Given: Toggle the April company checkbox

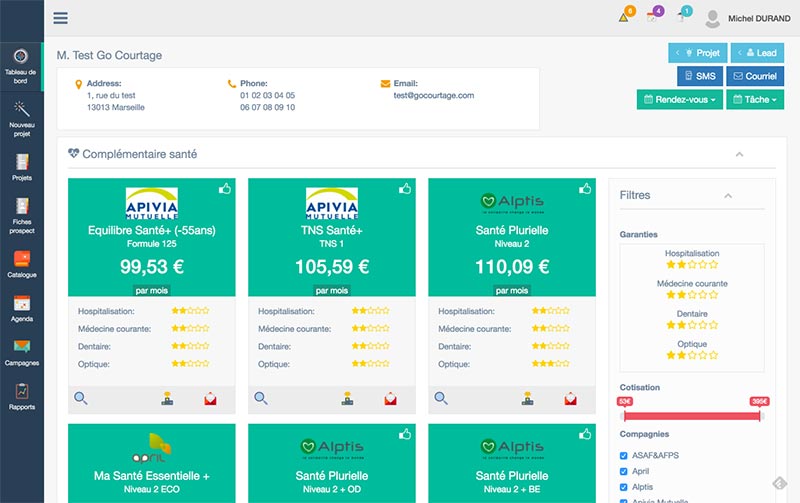Looking at the screenshot, I should click(x=624, y=470).
